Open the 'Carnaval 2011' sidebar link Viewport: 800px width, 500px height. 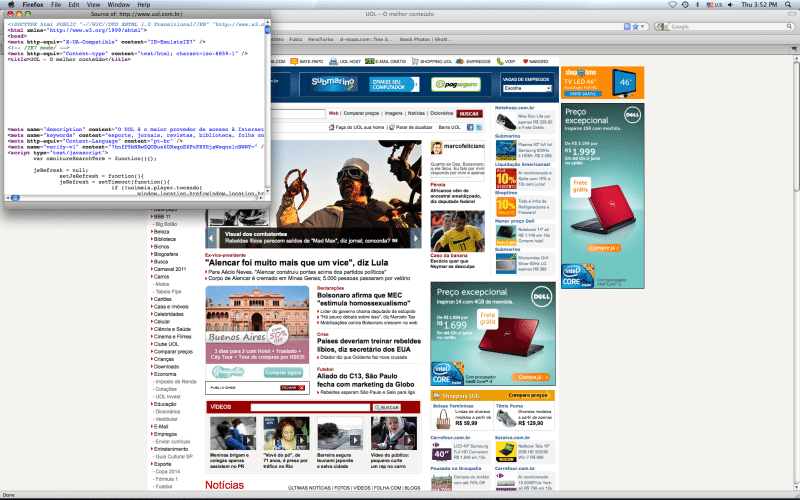[170, 269]
